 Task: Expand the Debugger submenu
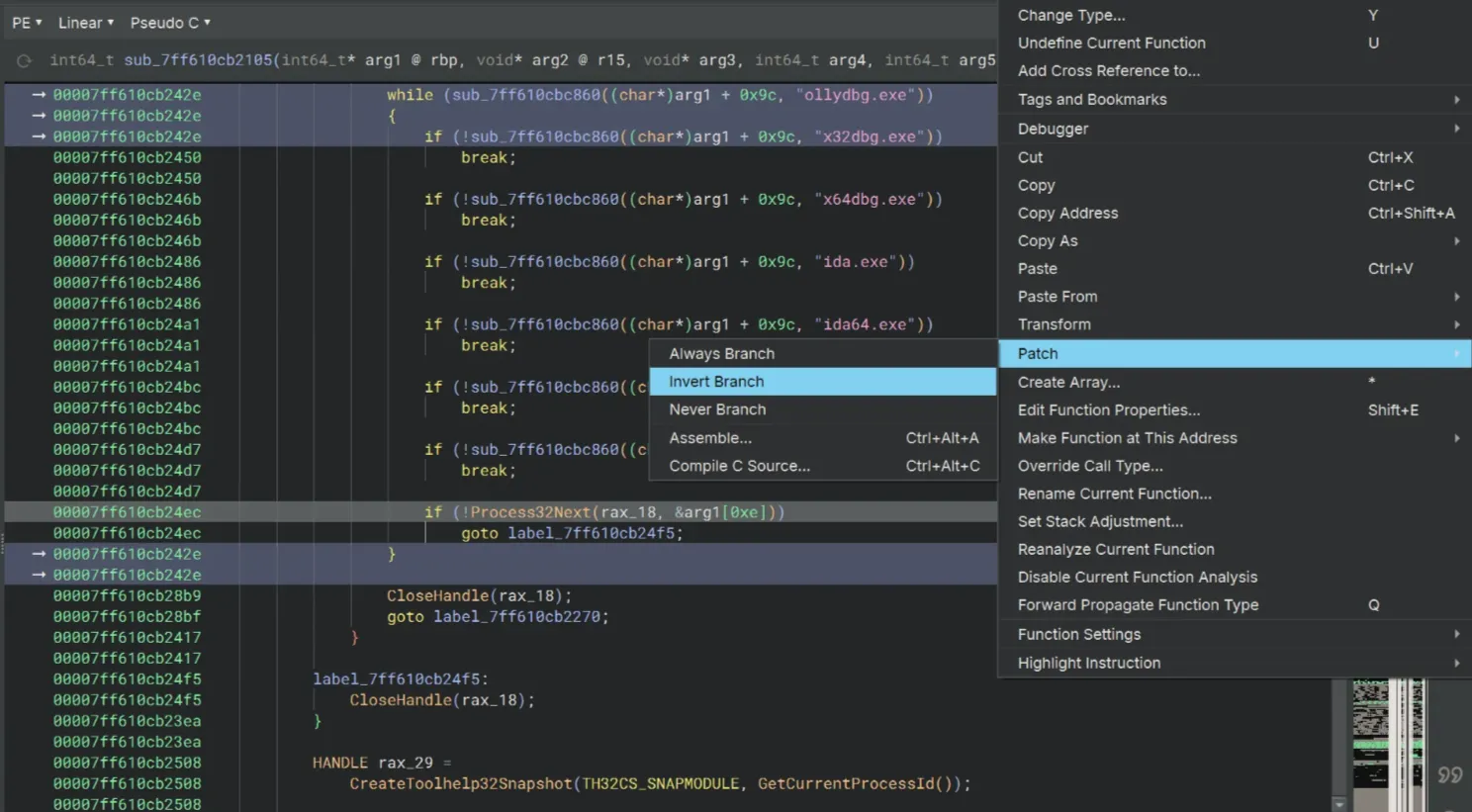pyautogui.click(x=1053, y=129)
